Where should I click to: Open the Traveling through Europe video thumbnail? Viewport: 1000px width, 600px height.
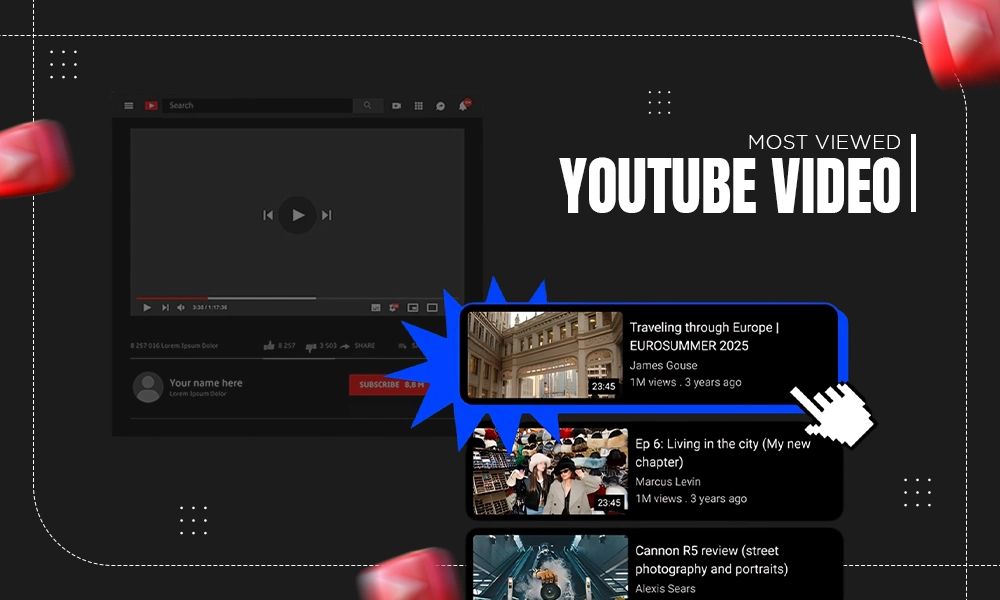[x=545, y=355]
